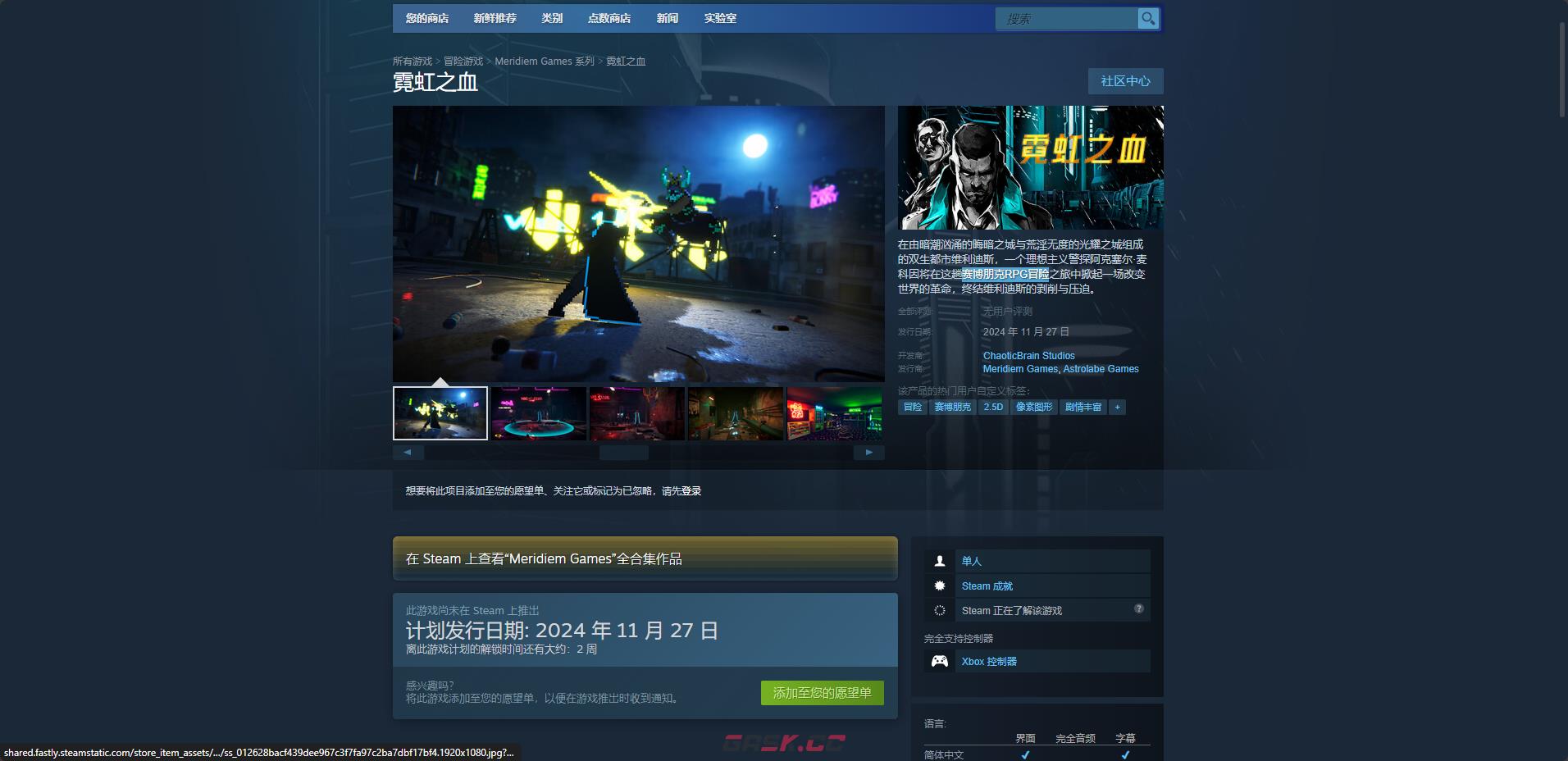Screen dimensions: 1568x761
Task: Open ChaoticBrain Studios developer link
Action: 1028,356
